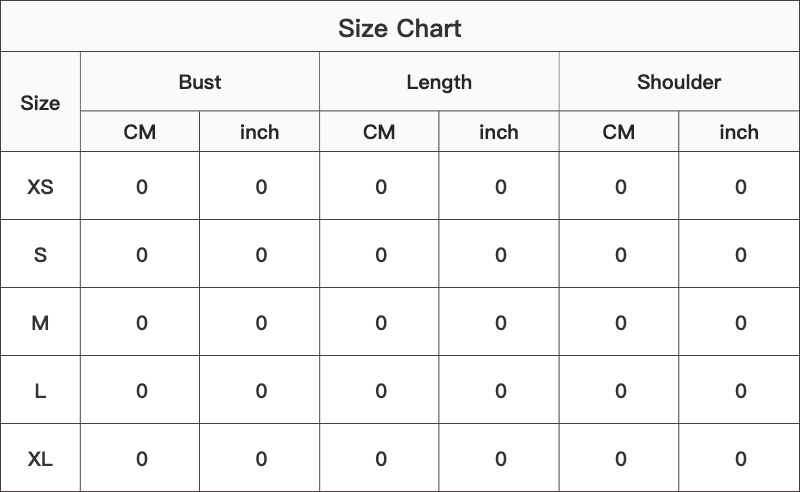Click the XL size row label
This screenshot has width=800, height=492.
pyautogui.click(x=40, y=459)
